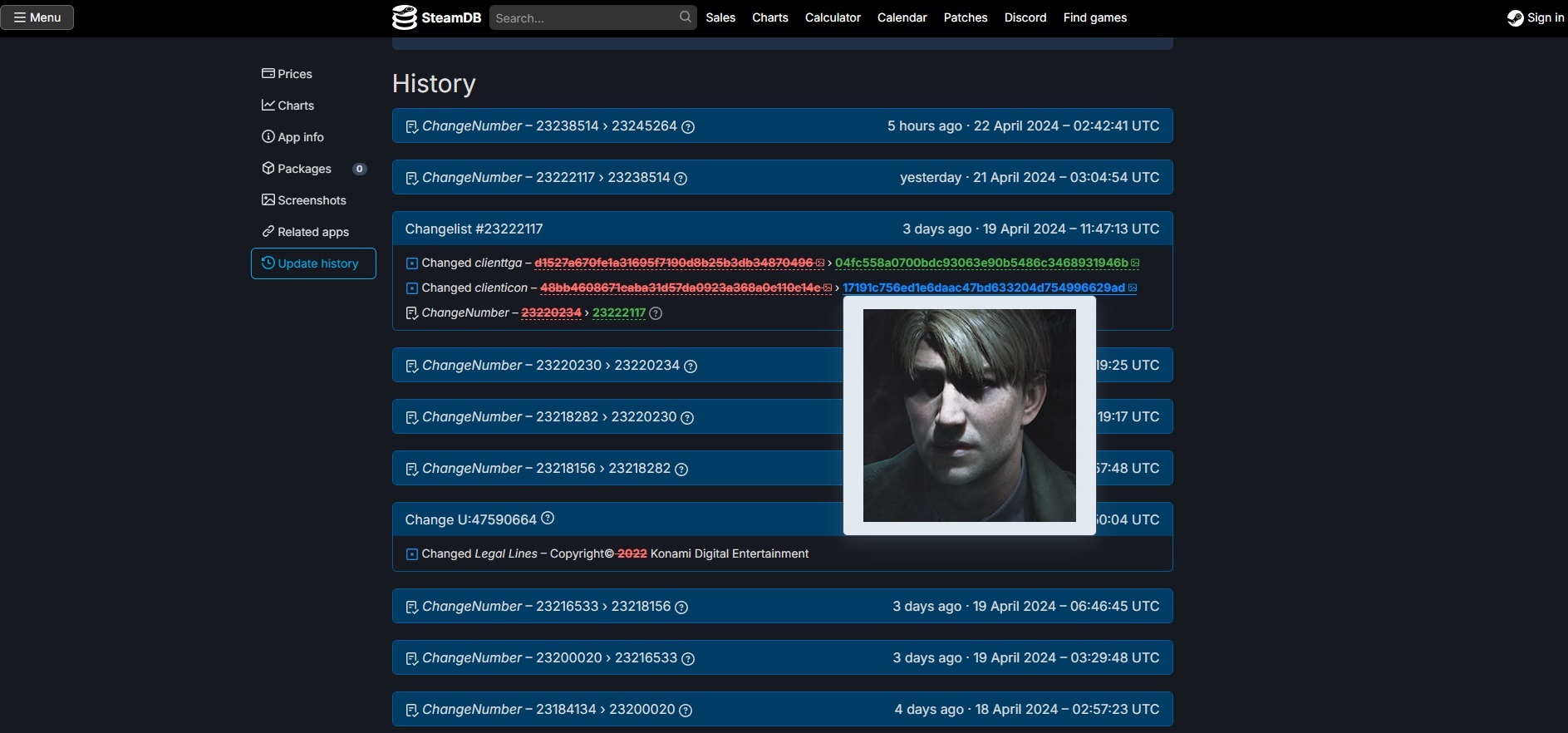Click log icon before ChangeNumber 23238514 › 23245264
1568x733 pixels.
coord(411,127)
